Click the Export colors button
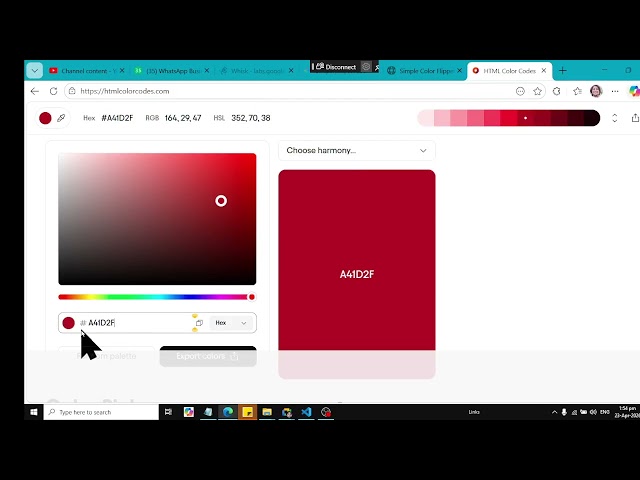640x480 pixels. coord(208,356)
